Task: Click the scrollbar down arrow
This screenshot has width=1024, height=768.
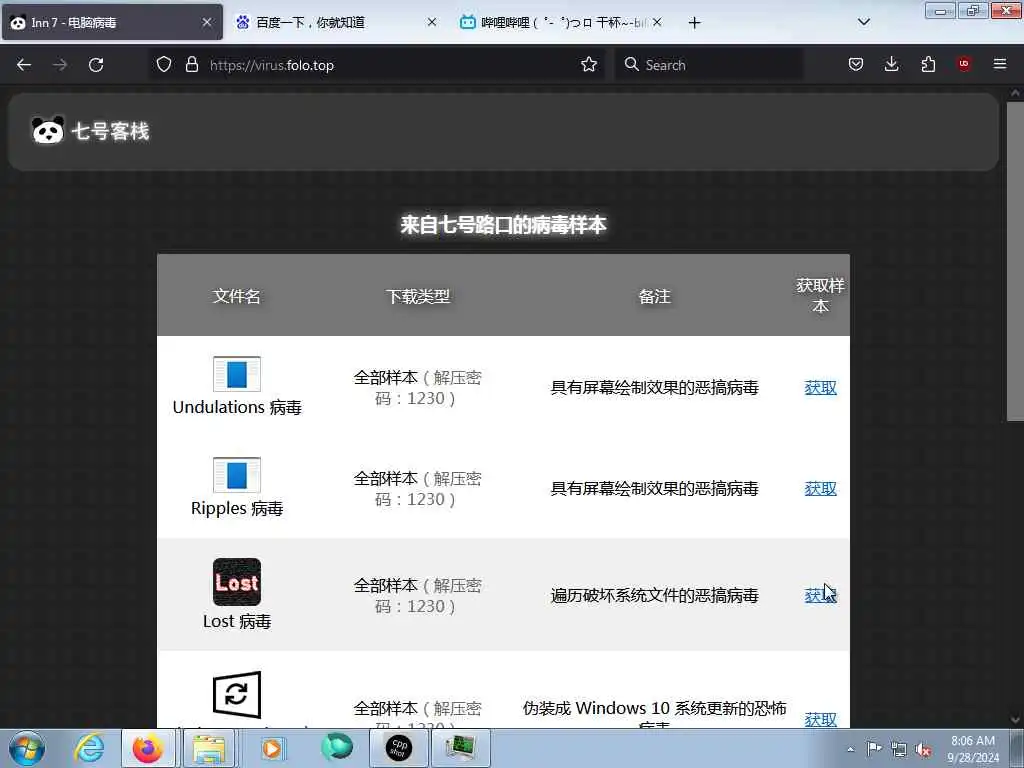Action: click(x=1015, y=720)
